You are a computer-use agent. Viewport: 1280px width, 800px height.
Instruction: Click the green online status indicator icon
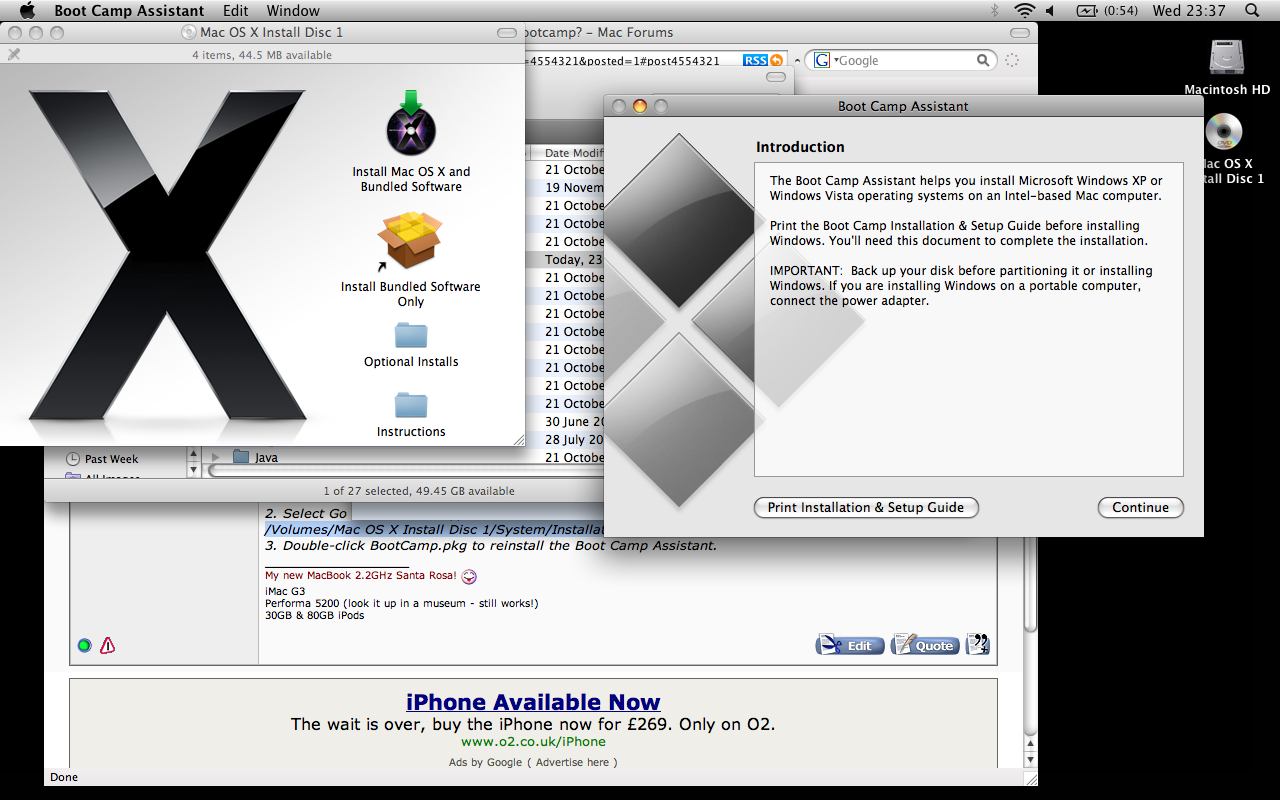tap(85, 645)
